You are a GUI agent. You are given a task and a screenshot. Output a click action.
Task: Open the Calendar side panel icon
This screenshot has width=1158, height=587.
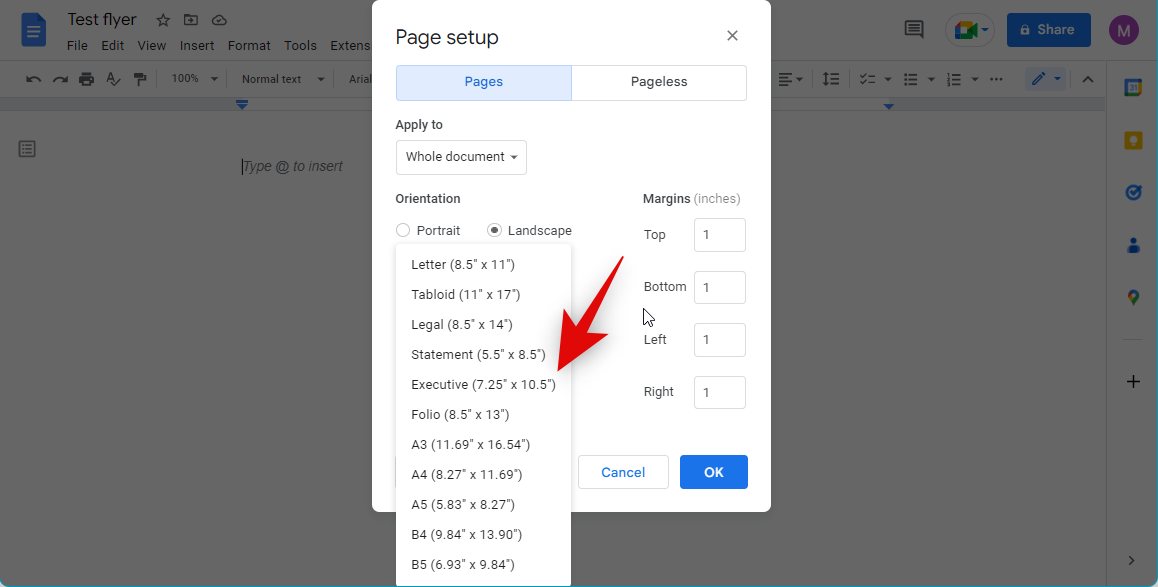click(1133, 88)
